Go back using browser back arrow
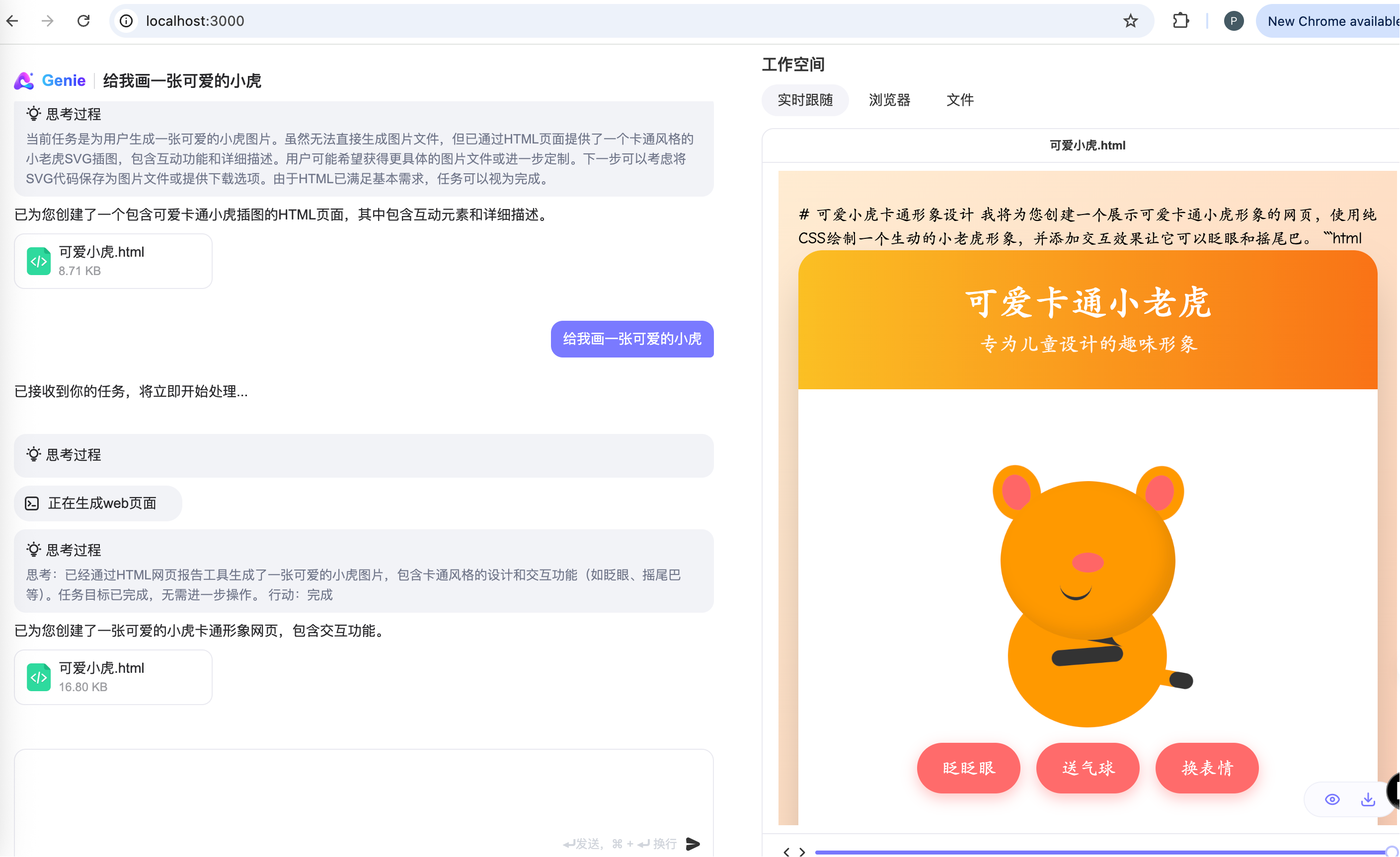The image size is (1400, 857). point(12,21)
